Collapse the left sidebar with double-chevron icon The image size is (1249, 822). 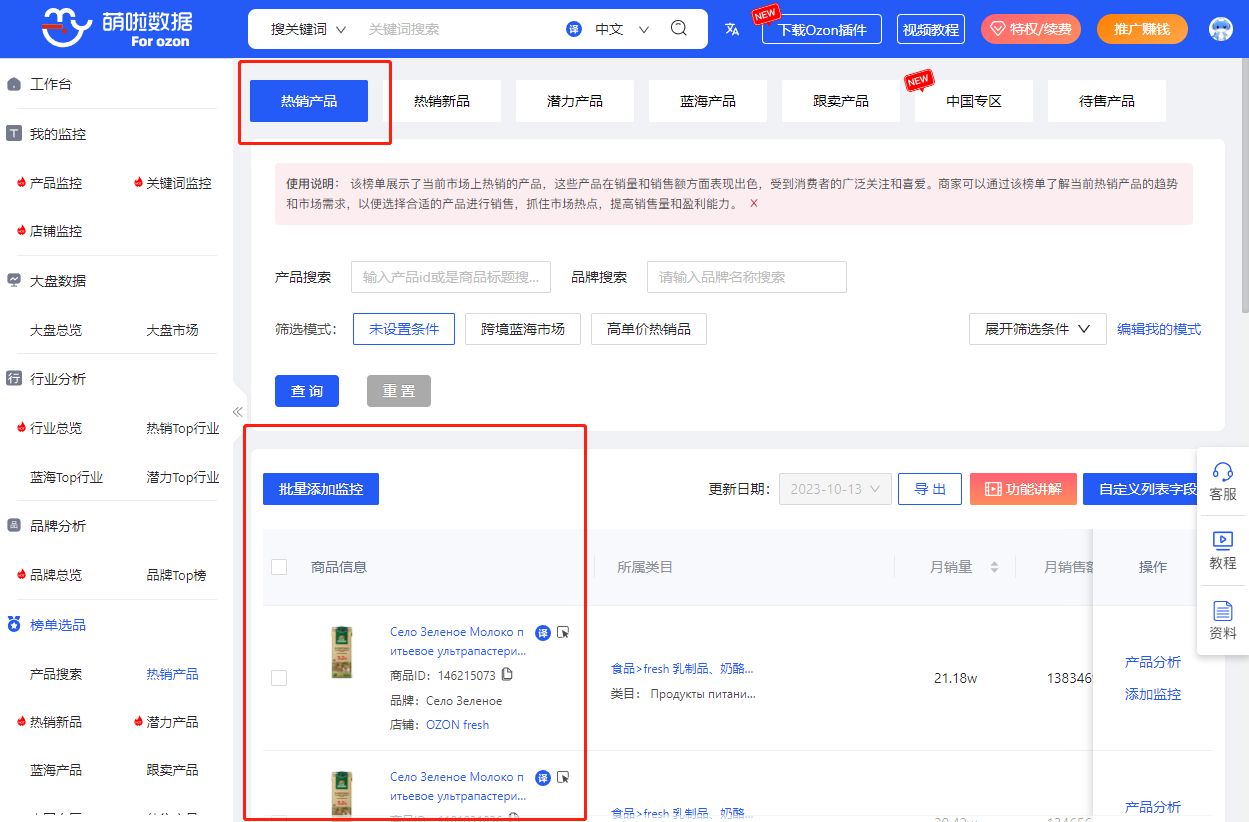click(238, 412)
